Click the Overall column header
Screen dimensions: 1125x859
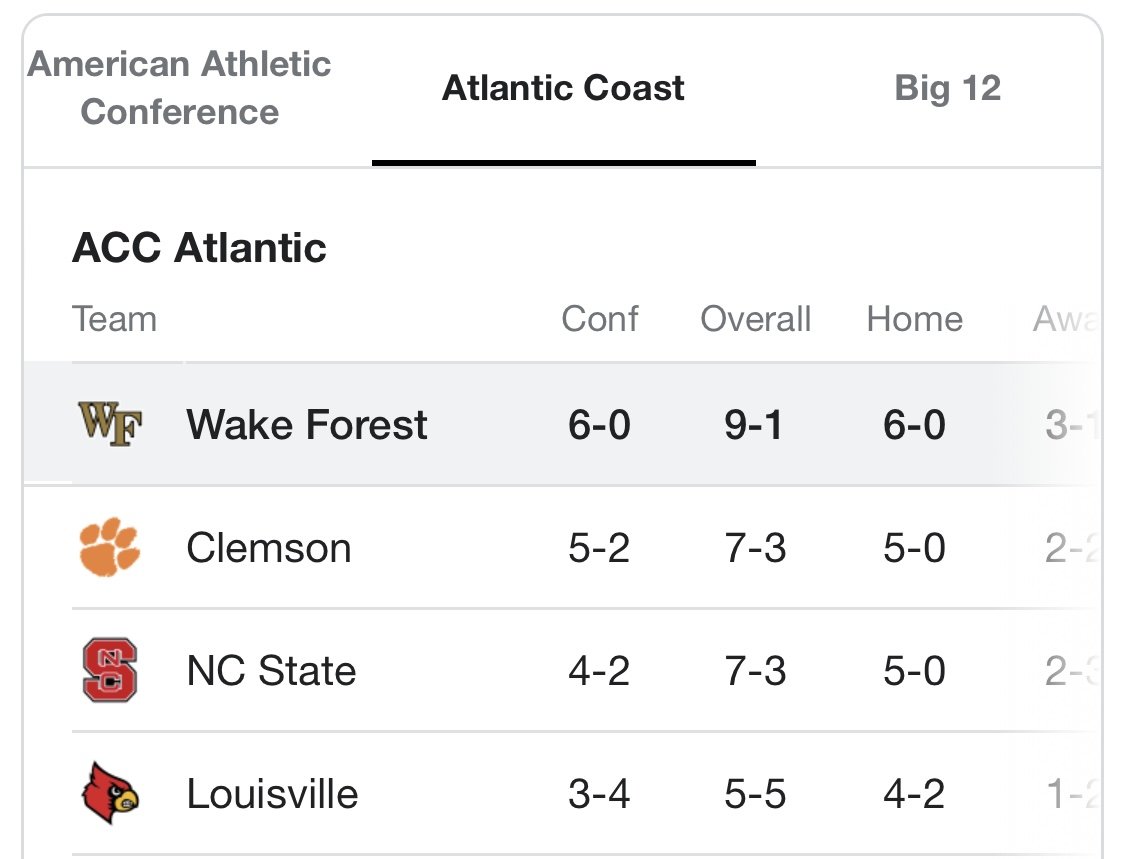tap(756, 319)
